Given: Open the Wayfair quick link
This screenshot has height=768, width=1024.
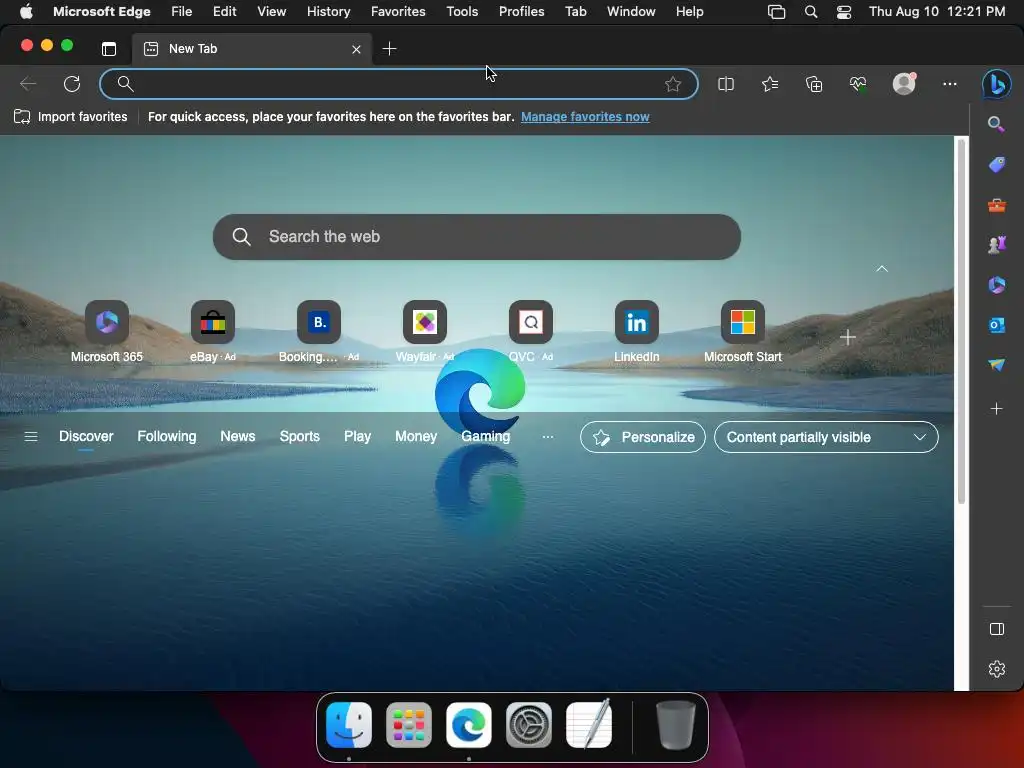Looking at the screenshot, I should click(424, 332).
